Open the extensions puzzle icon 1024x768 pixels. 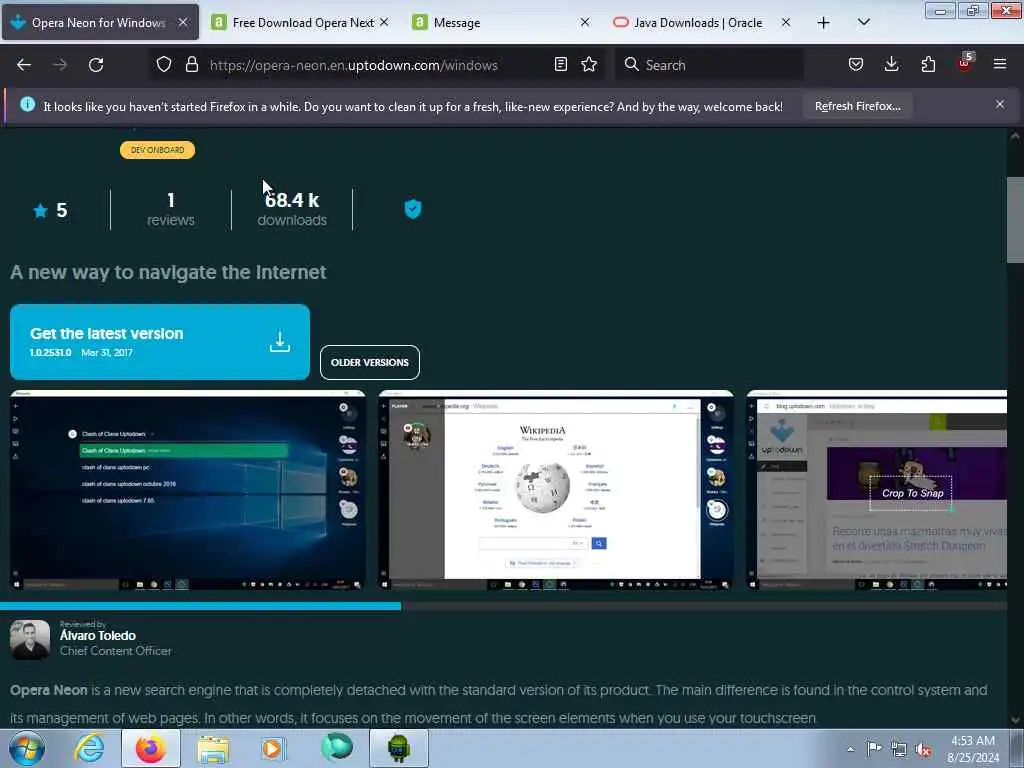click(x=928, y=65)
